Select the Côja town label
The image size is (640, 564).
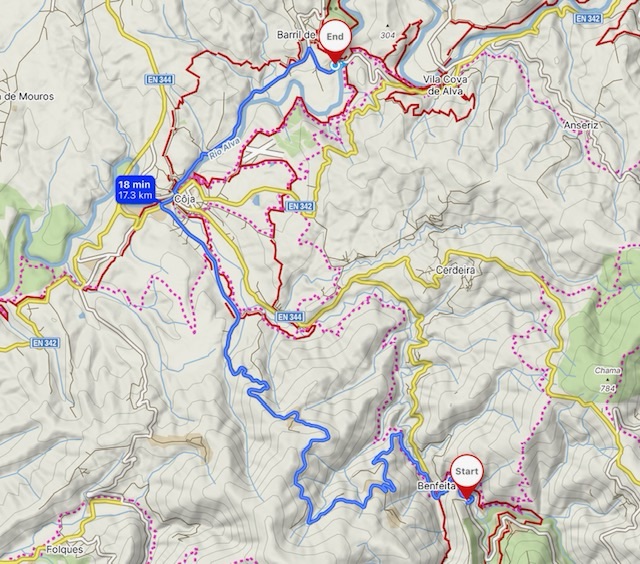click(184, 199)
